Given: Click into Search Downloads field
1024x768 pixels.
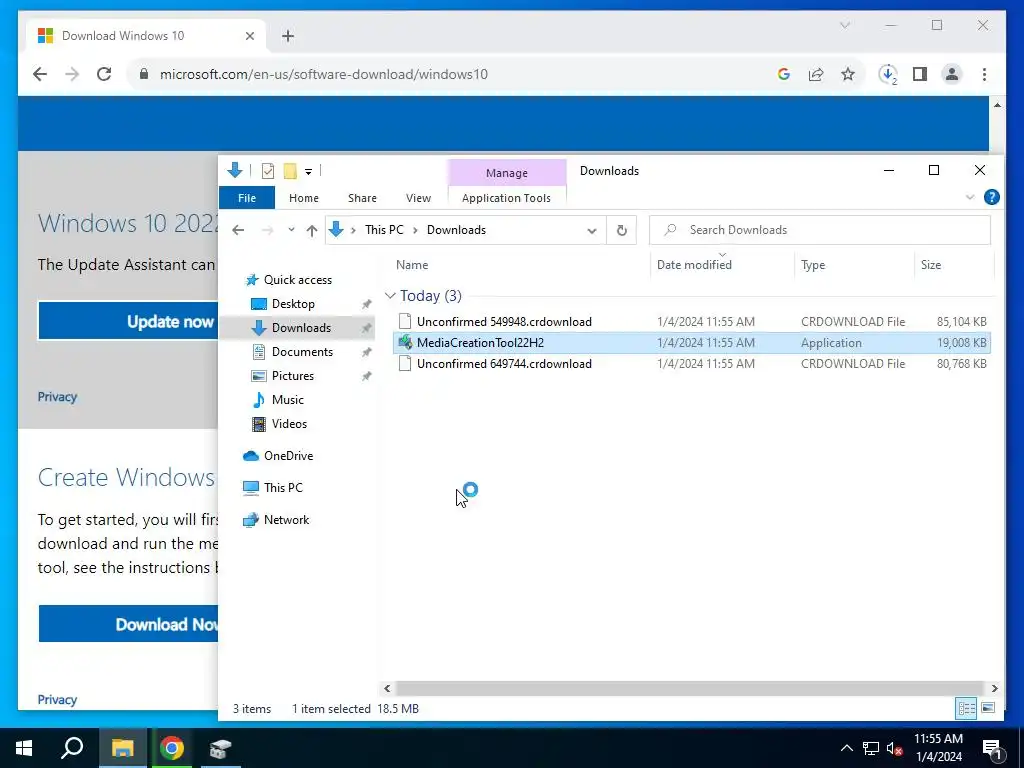Looking at the screenshot, I should click(x=820, y=230).
